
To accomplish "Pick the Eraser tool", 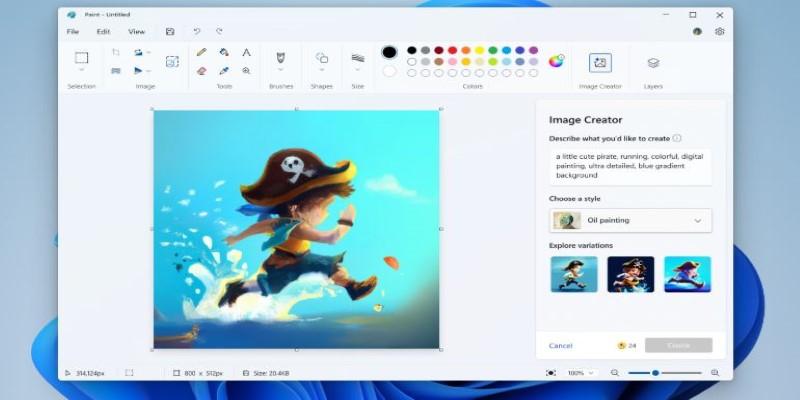I will tap(202, 71).
